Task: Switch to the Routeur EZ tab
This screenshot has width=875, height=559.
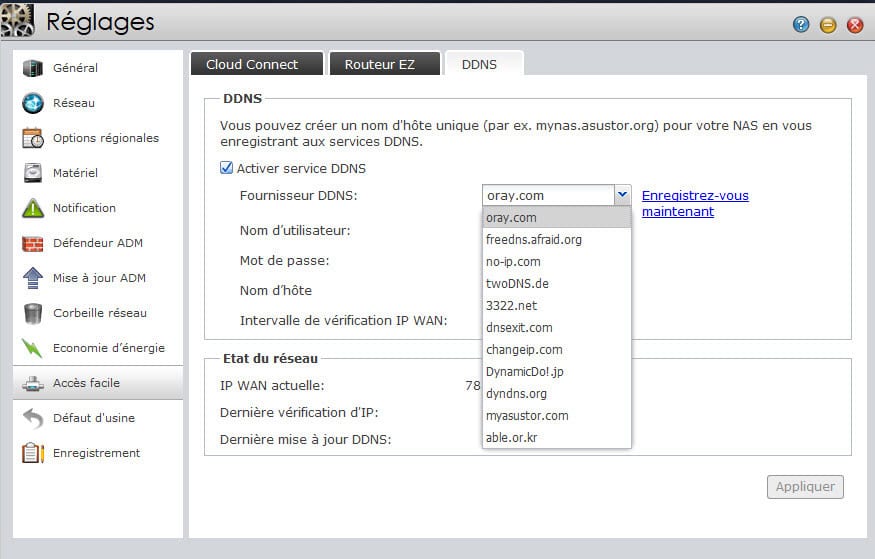Action: [384, 64]
